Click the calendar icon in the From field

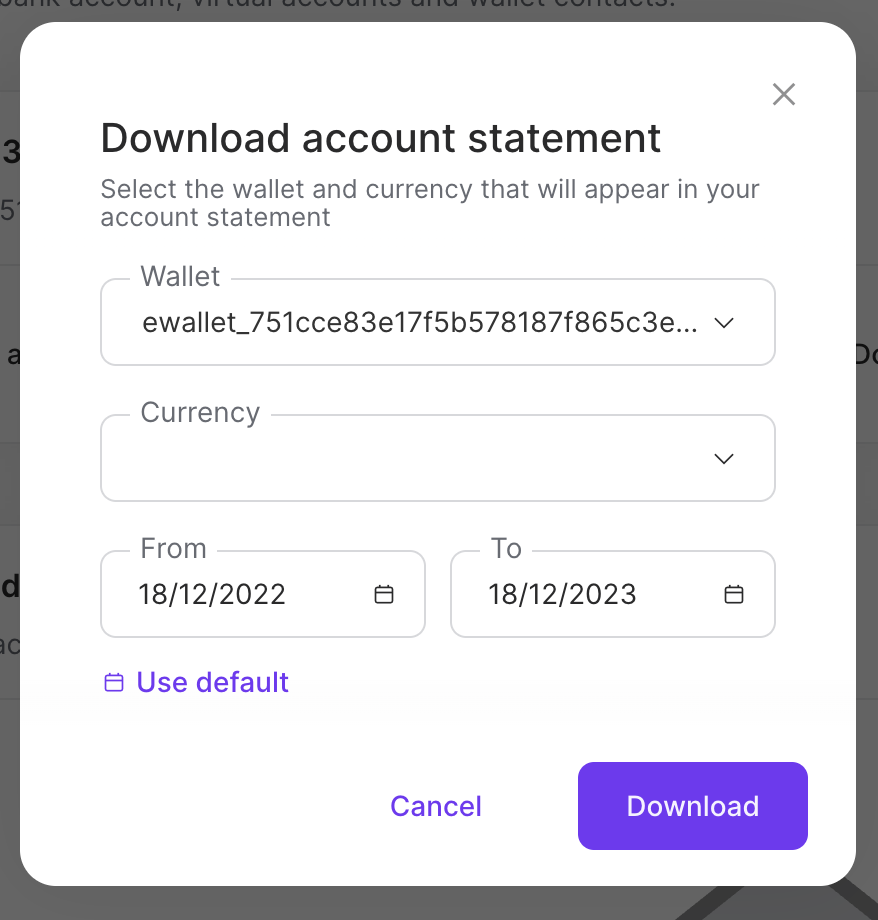coord(384,593)
